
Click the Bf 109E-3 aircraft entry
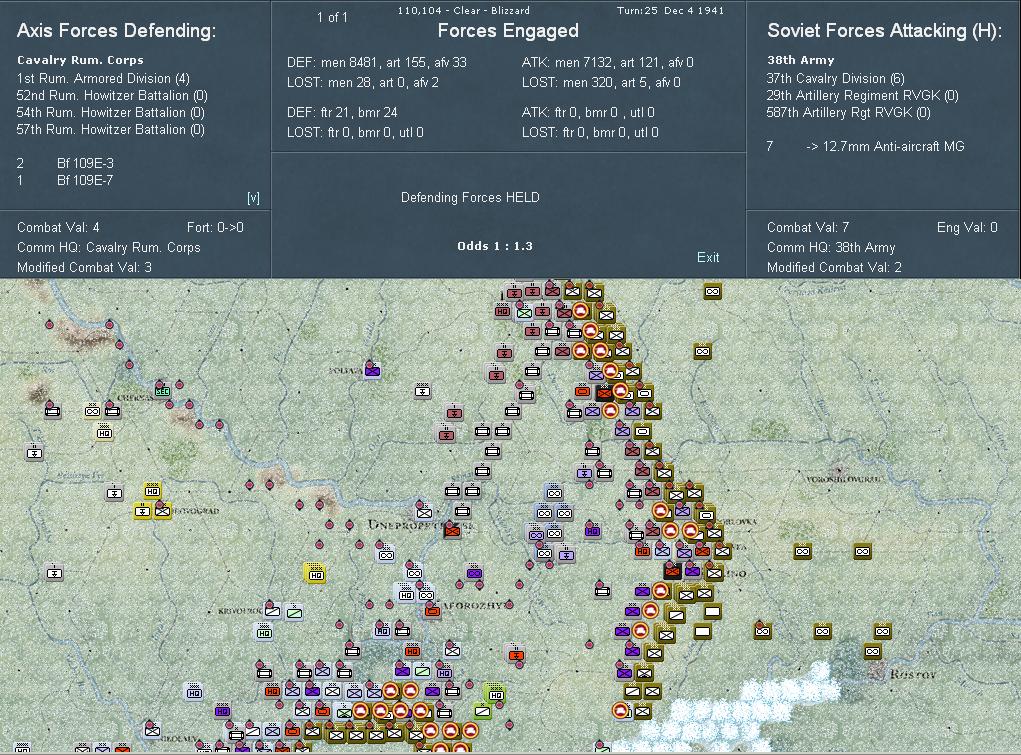pyautogui.click(x=85, y=163)
